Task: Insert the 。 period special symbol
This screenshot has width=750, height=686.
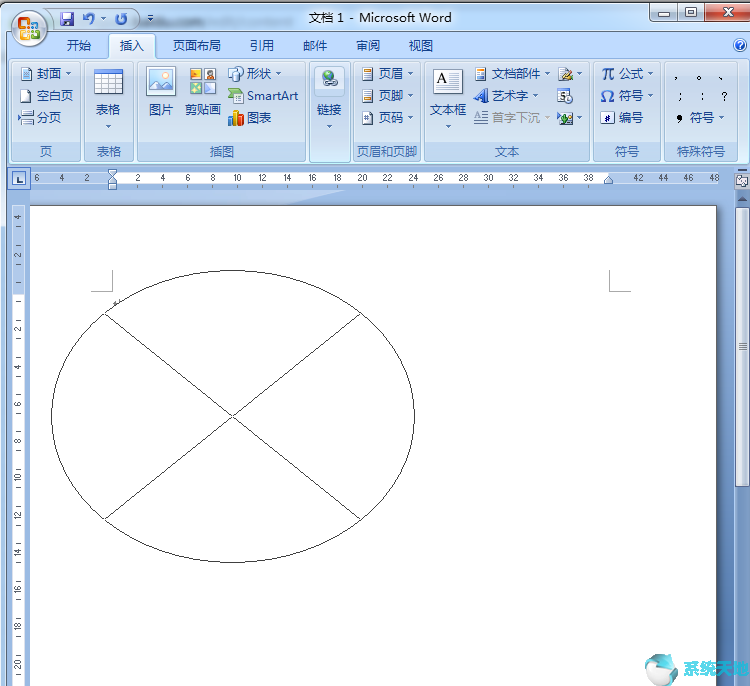Action: pos(699,77)
